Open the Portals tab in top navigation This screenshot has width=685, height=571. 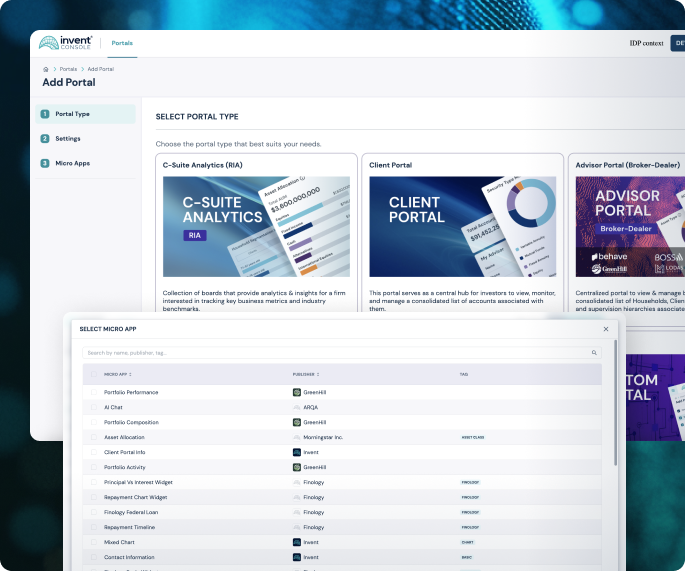tap(122, 43)
